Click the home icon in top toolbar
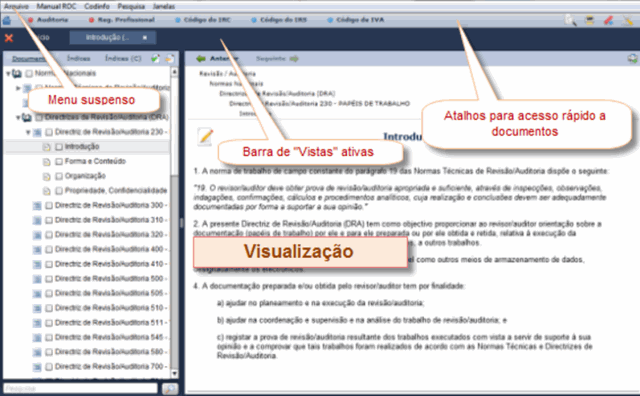Viewport: 640px width, 396px height. coord(7,20)
